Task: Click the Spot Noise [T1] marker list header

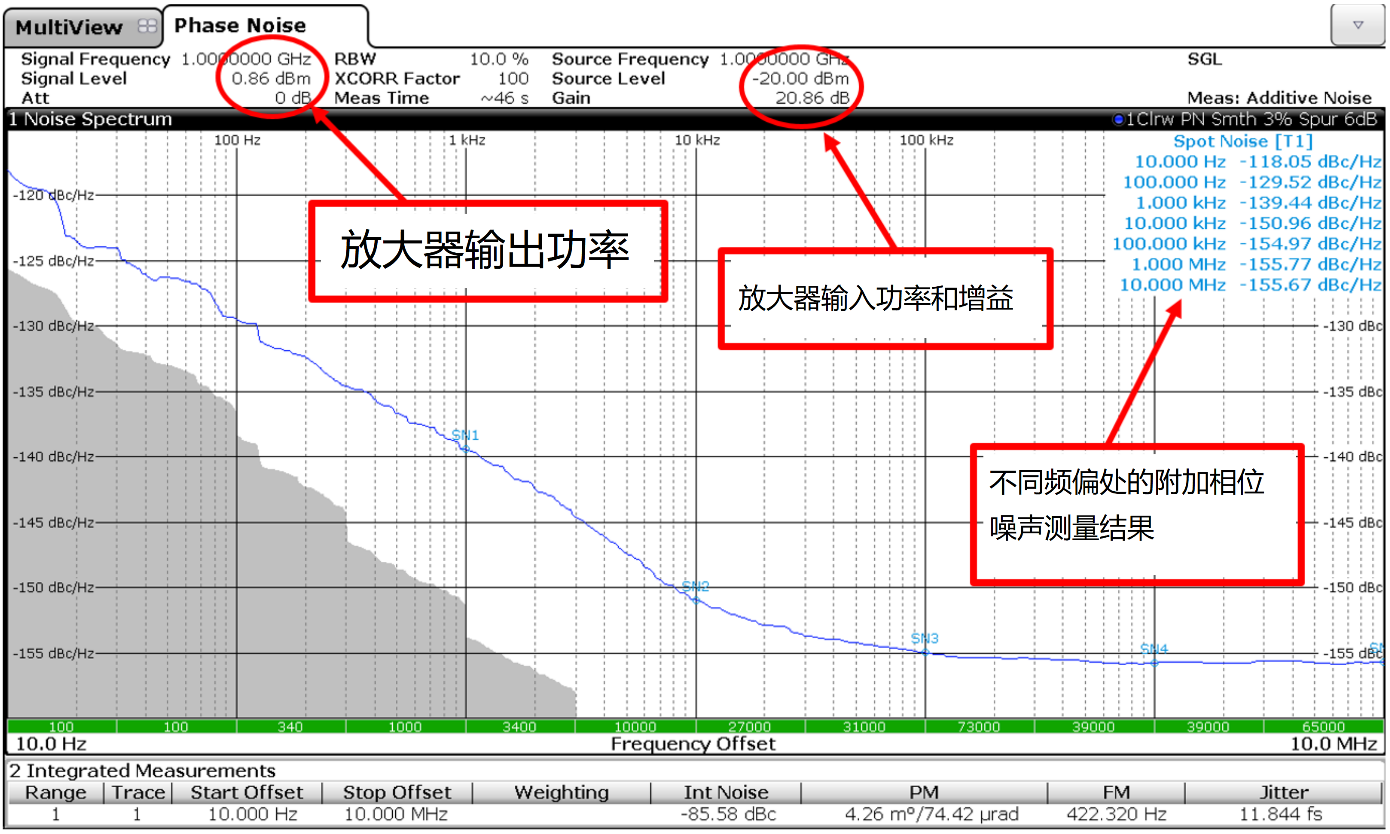Action: point(1243,141)
